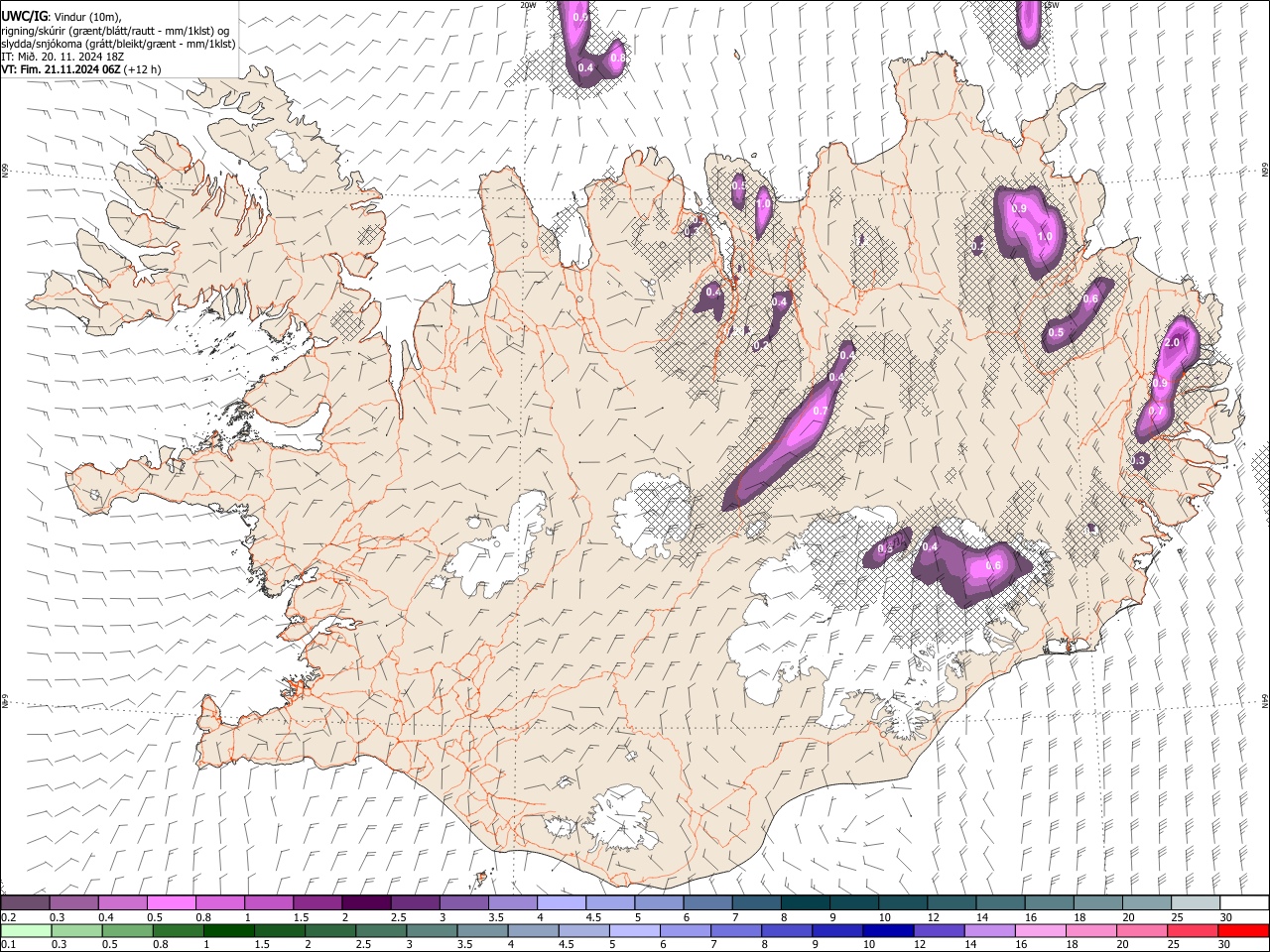The image size is (1270, 952).
Task: Click the "slydda/snjókoma (grátt/bleikt/grænt - mm/1klst)" line
Action: click(x=118, y=44)
